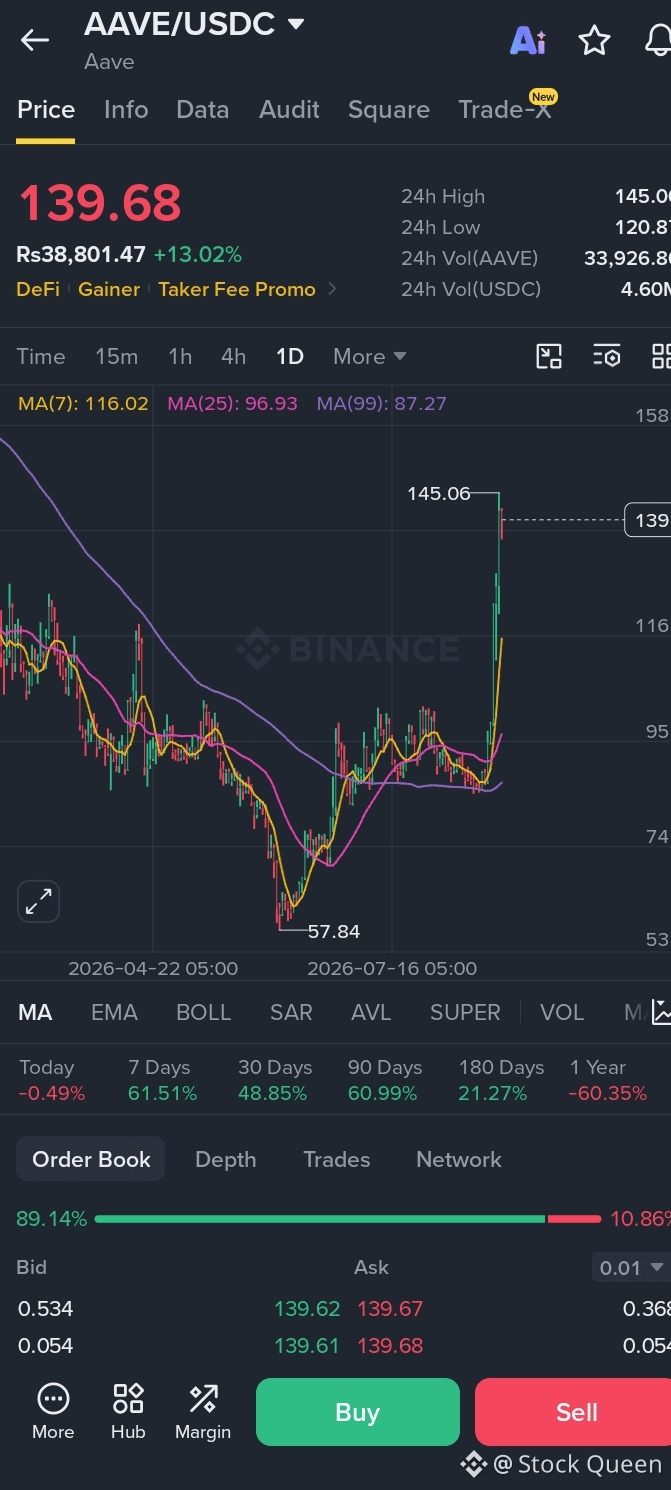This screenshot has height=1490, width=671.
Task: Open price alert bell icon
Action: (657, 40)
